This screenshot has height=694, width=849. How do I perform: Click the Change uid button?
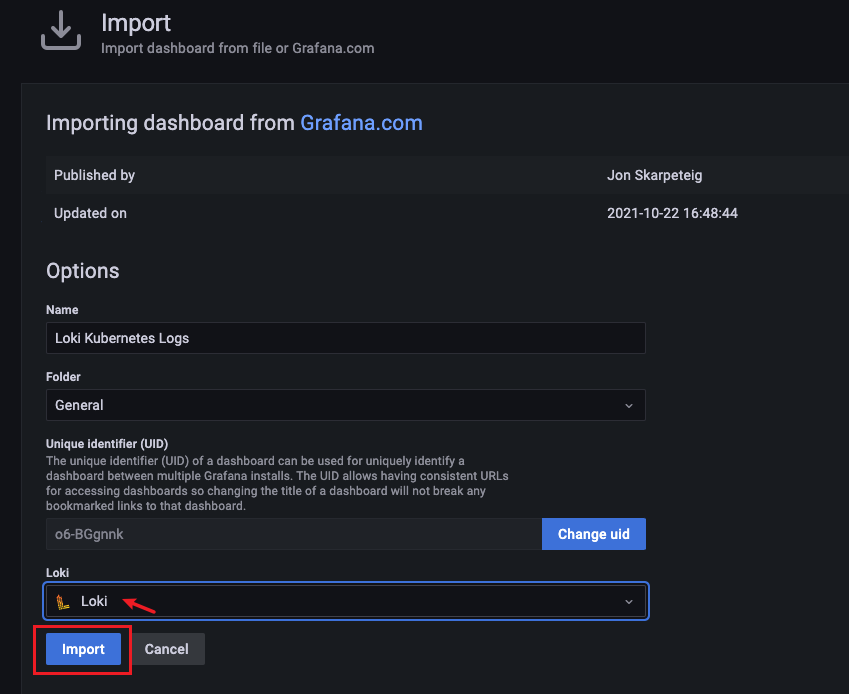tap(593, 534)
